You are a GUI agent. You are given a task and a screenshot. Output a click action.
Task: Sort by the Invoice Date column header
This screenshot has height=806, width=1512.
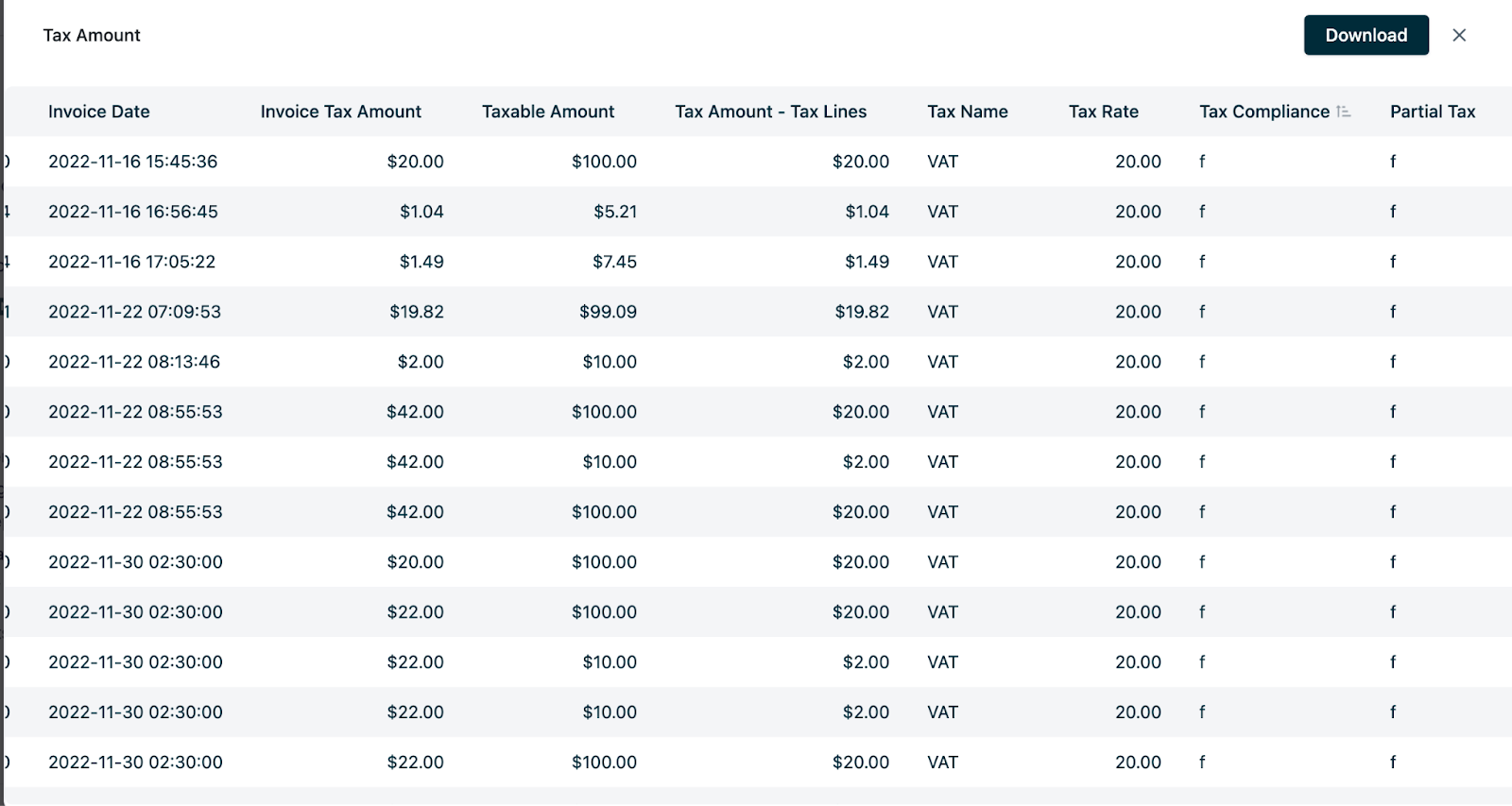(99, 111)
